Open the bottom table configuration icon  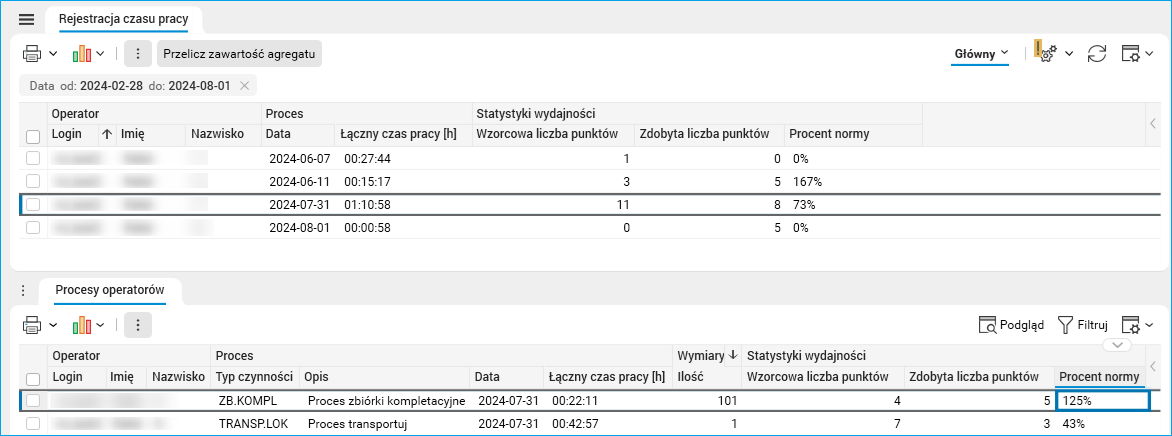1132,325
